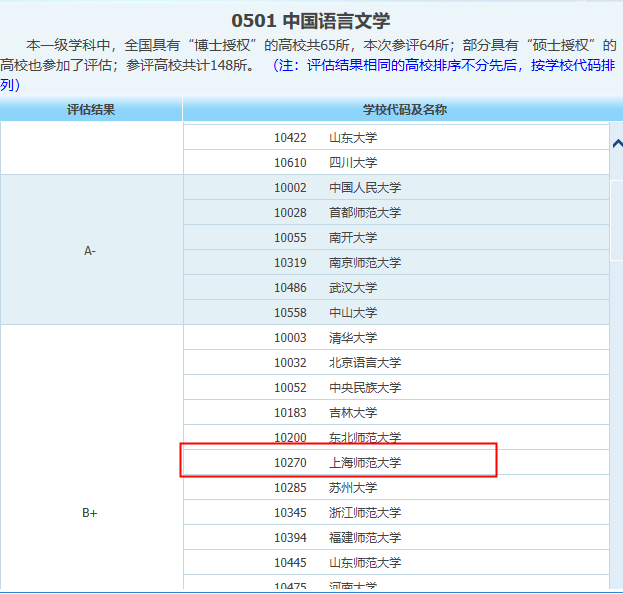The image size is (623, 594).
Task: Click the scroll-up arrow of the table scrollbar
Action: coord(617,143)
